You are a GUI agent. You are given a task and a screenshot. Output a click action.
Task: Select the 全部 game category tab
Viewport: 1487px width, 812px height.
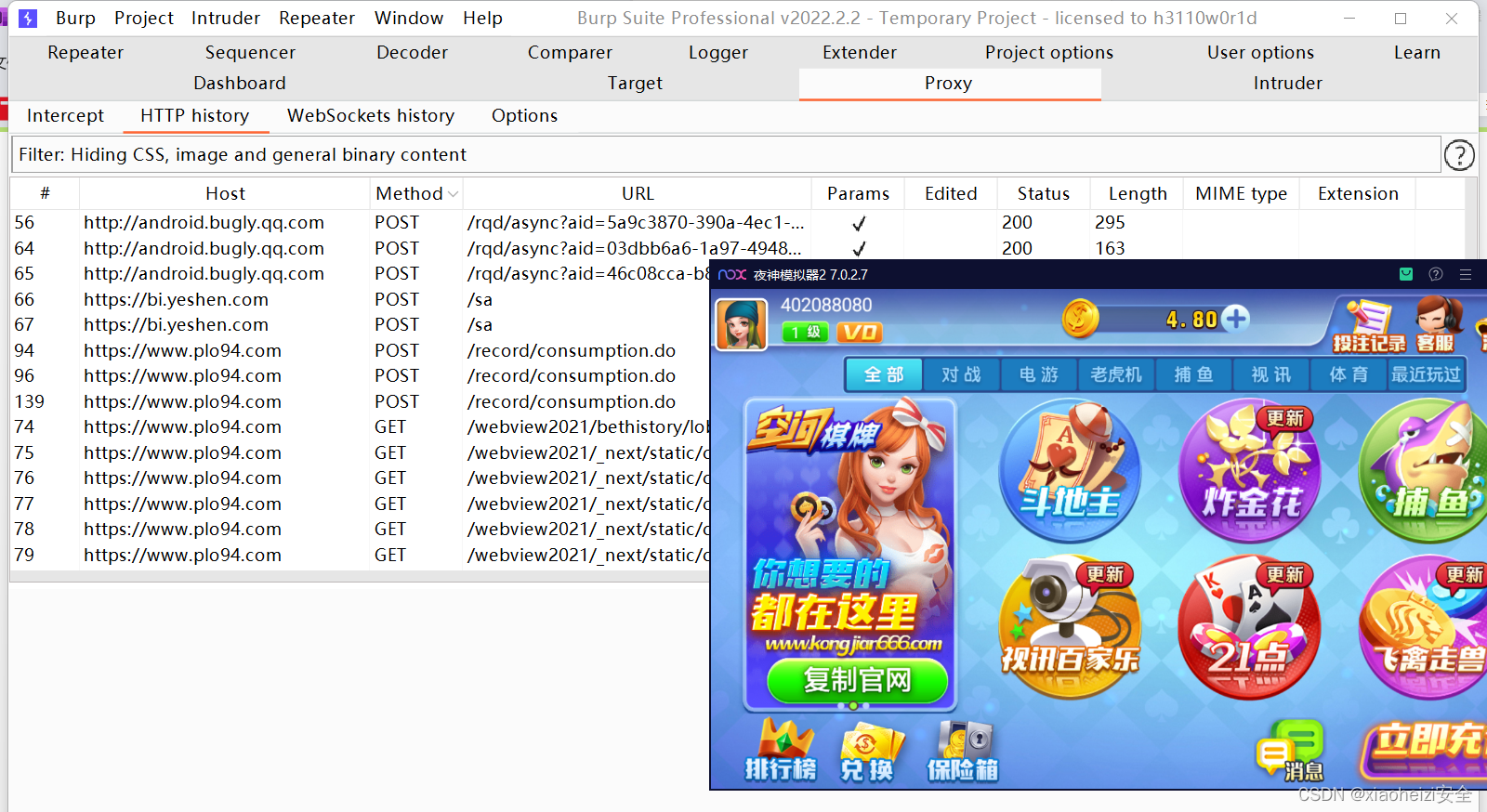884,374
